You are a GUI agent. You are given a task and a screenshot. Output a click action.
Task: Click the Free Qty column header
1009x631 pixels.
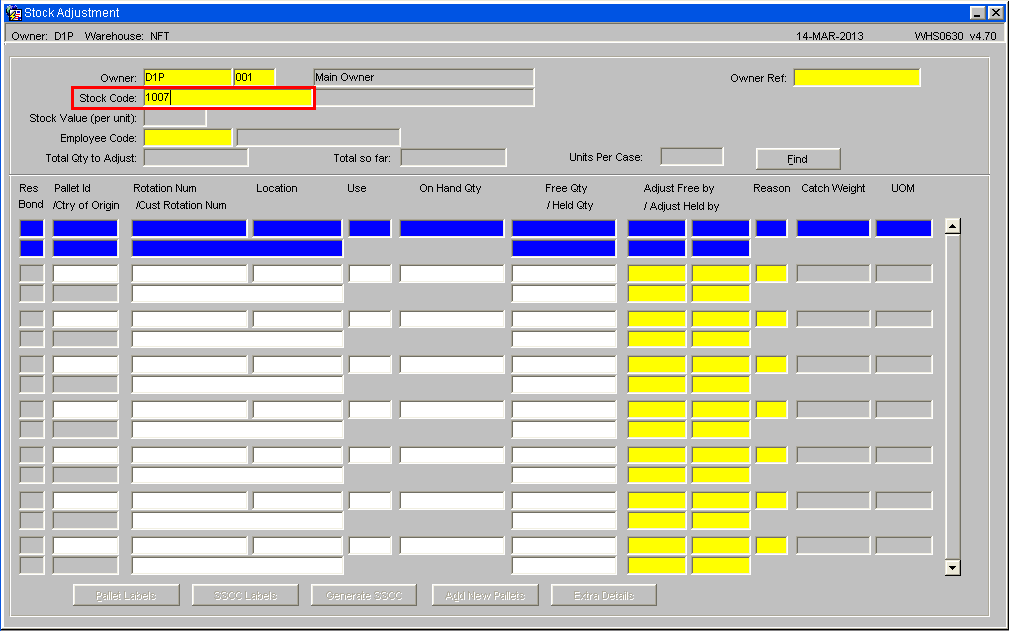pyautogui.click(x=566, y=188)
